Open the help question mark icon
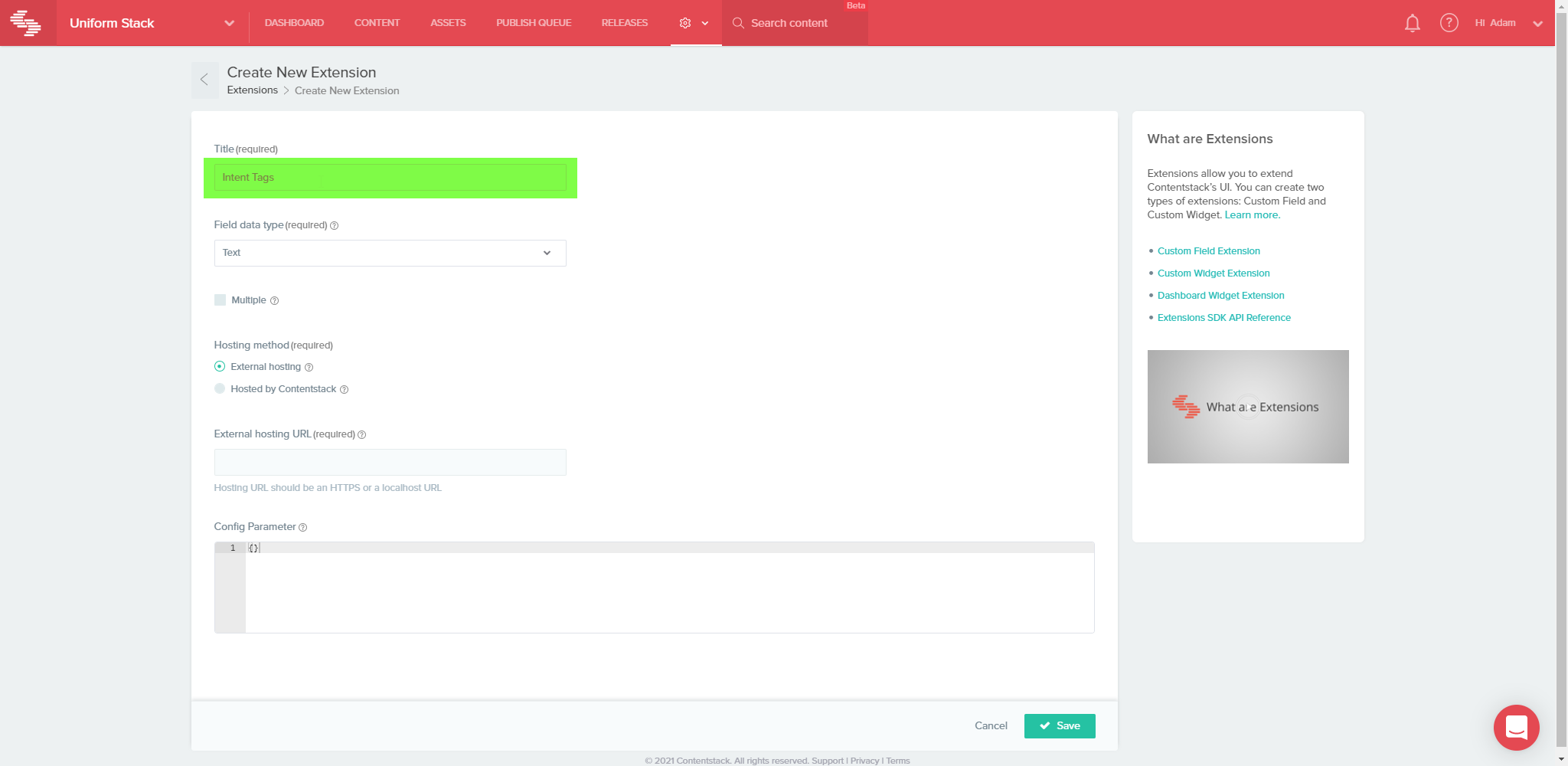The image size is (1568, 766). [x=1449, y=23]
